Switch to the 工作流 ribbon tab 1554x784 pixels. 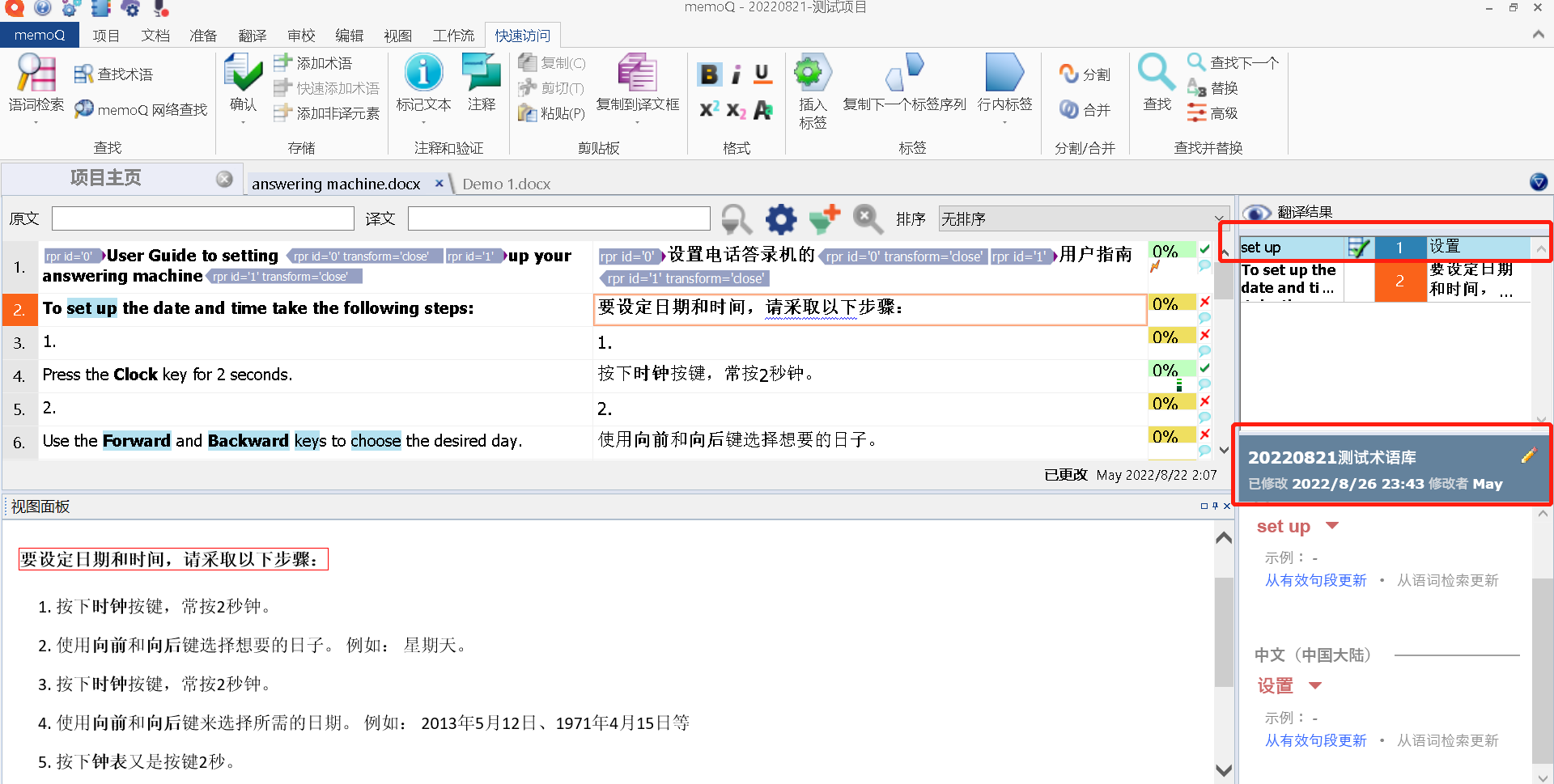[453, 36]
